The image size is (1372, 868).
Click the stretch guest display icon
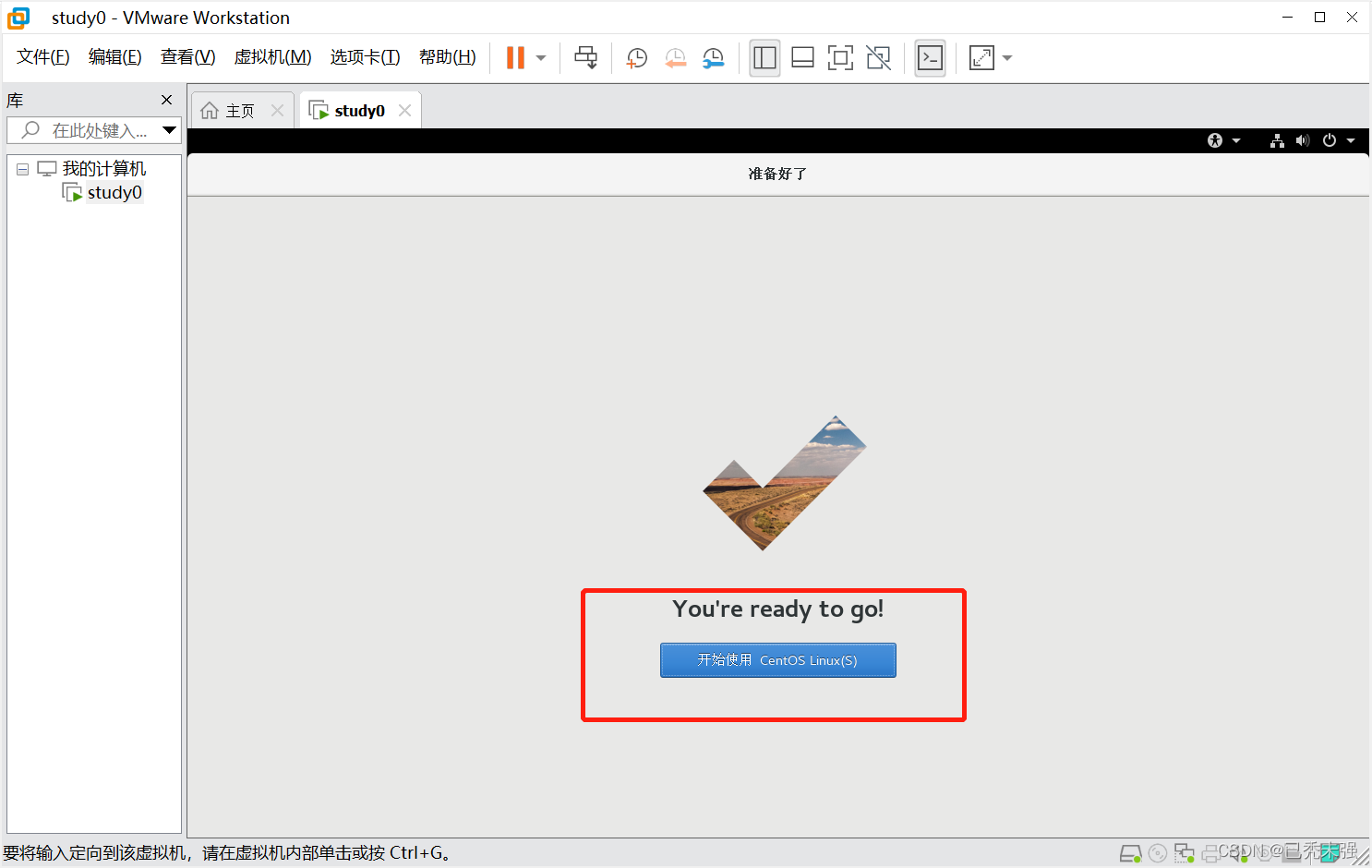tap(981, 58)
